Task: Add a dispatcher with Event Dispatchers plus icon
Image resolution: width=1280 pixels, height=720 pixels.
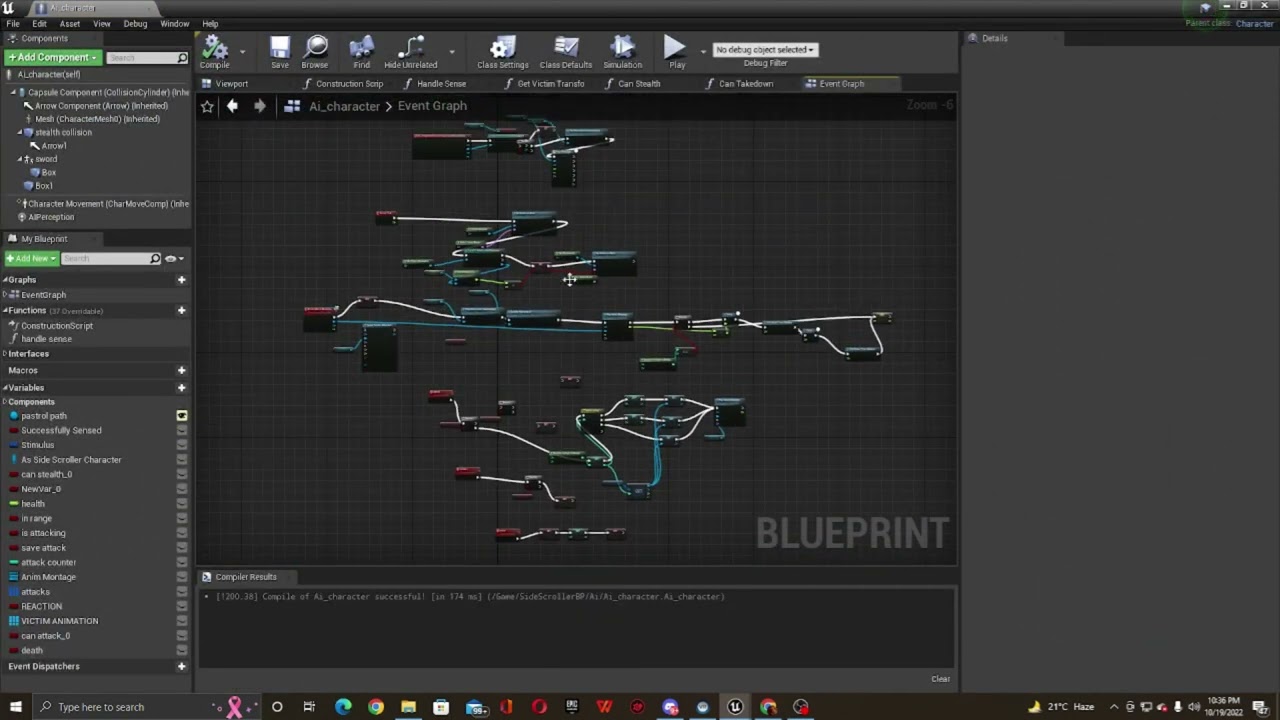Action: pos(181,666)
